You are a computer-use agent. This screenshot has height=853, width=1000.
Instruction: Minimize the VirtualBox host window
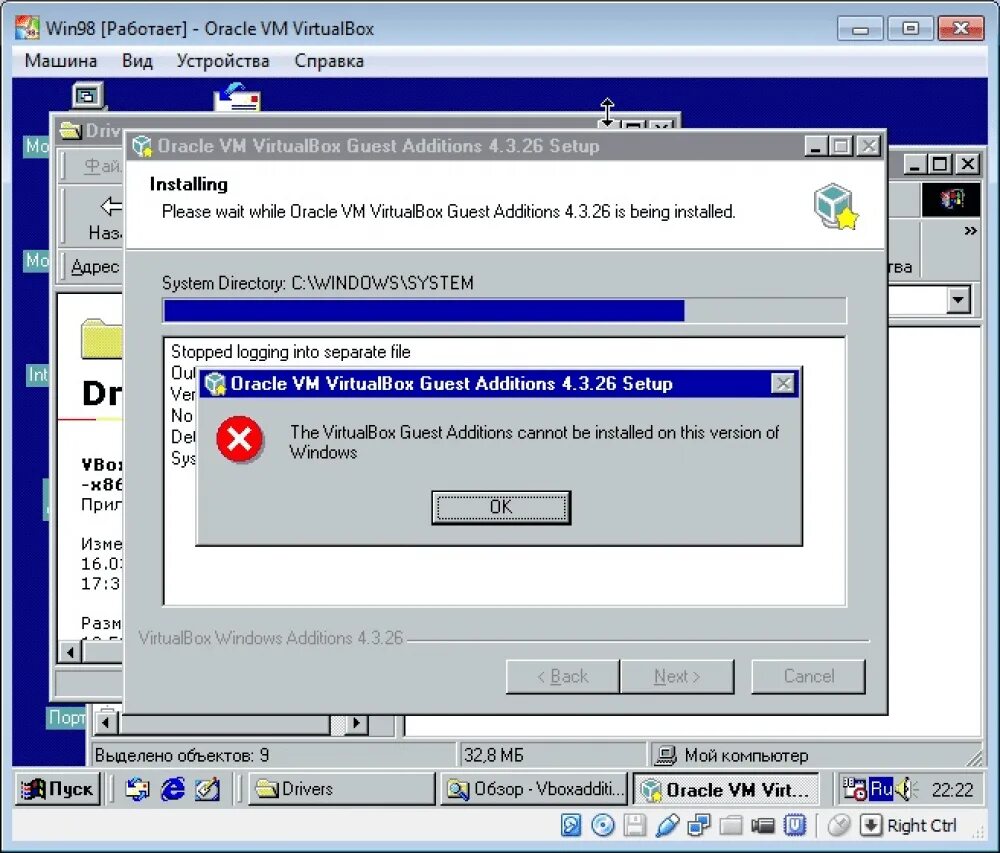pyautogui.click(x=860, y=29)
